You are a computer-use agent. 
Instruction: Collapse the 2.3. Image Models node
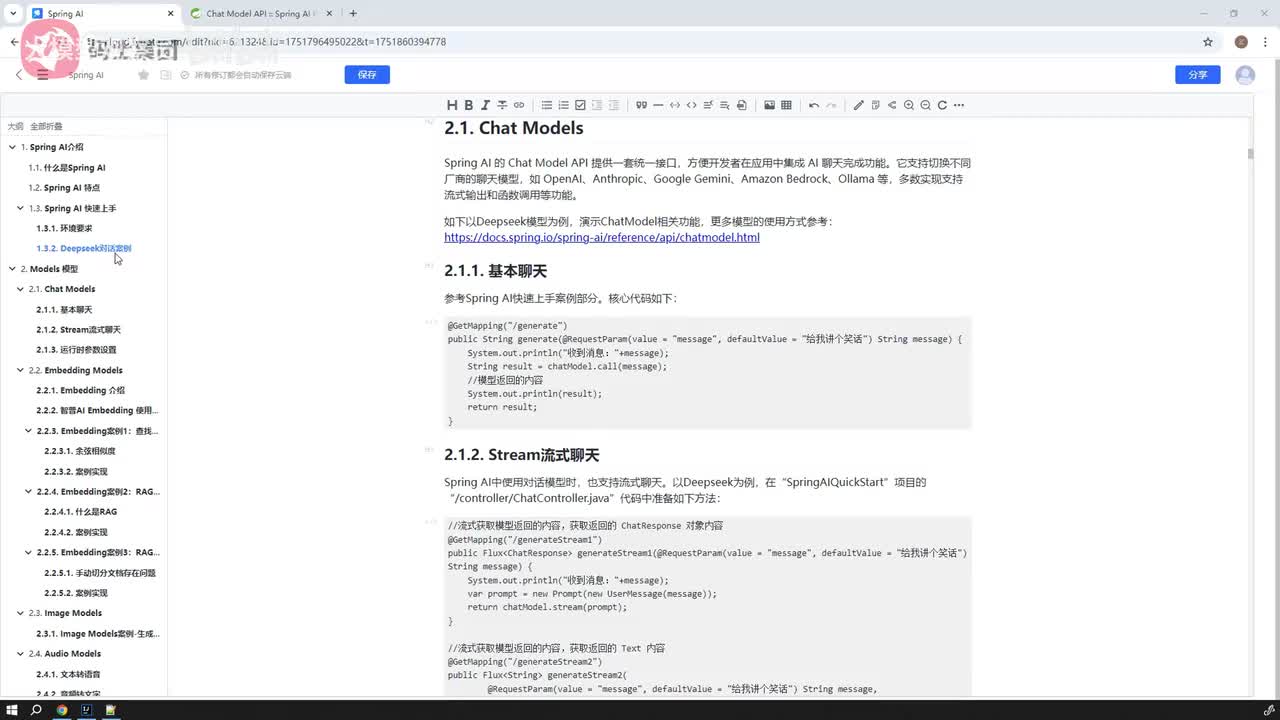pos(20,613)
